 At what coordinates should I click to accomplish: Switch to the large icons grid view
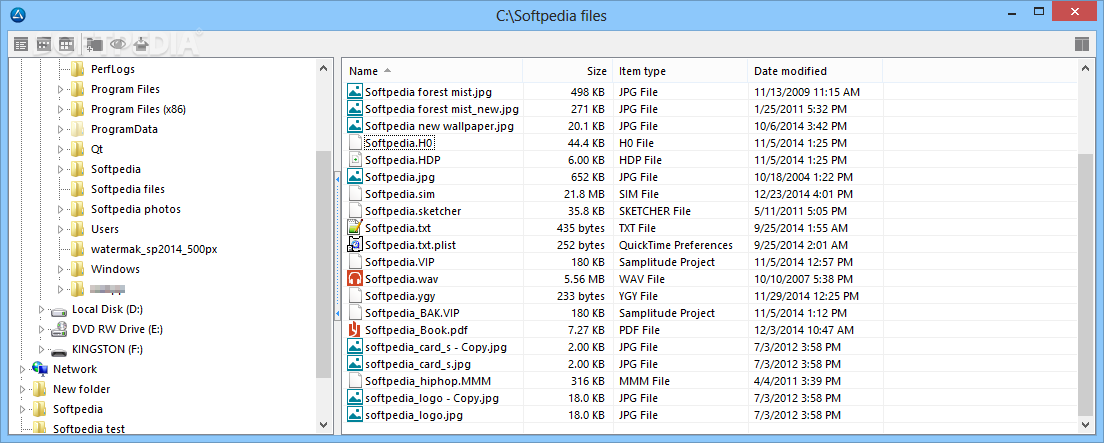point(66,44)
